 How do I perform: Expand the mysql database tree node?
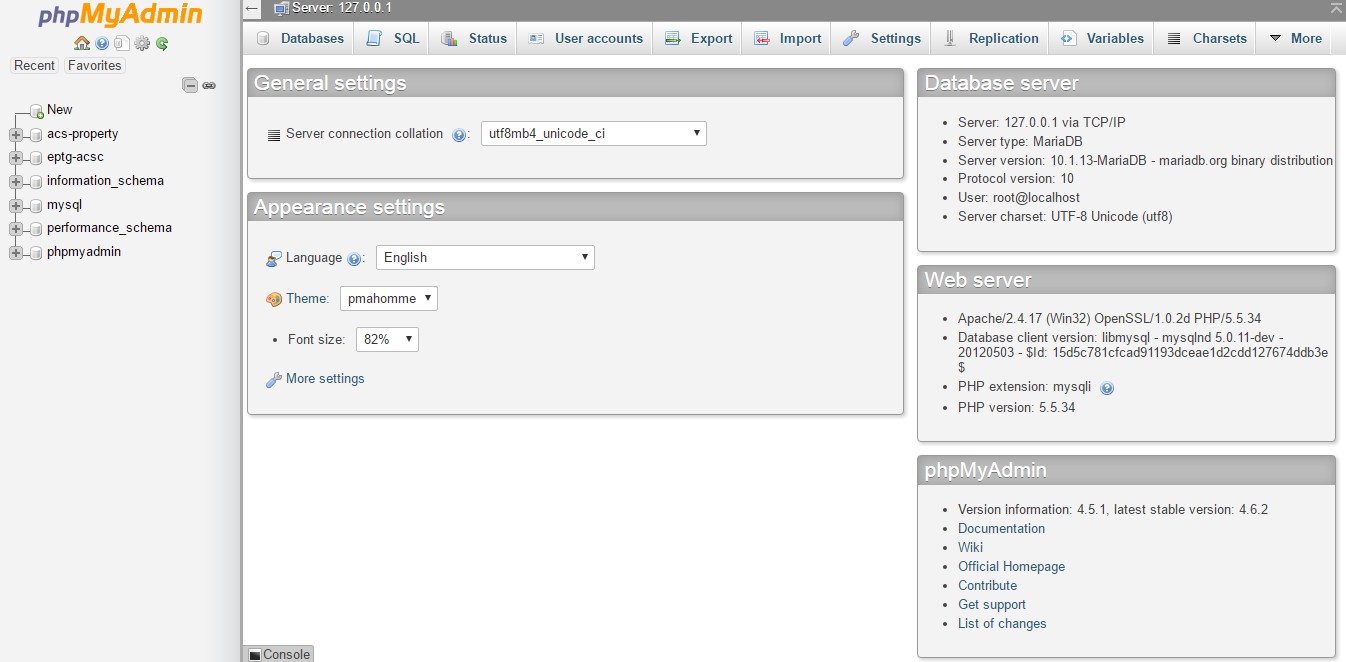pos(14,204)
